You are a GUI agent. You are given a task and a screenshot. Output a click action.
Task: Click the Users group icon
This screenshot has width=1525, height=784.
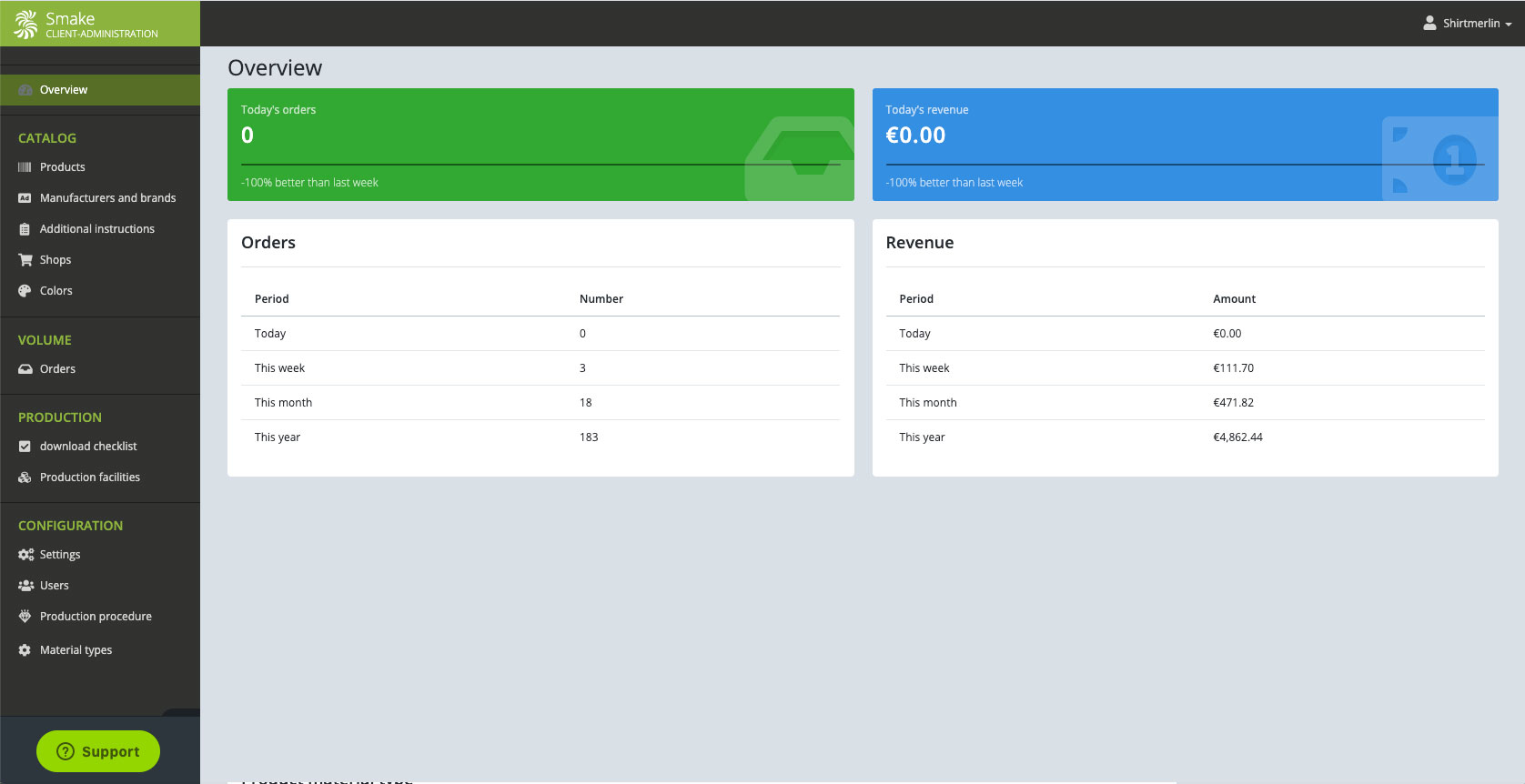pyautogui.click(x=25, y=586)
